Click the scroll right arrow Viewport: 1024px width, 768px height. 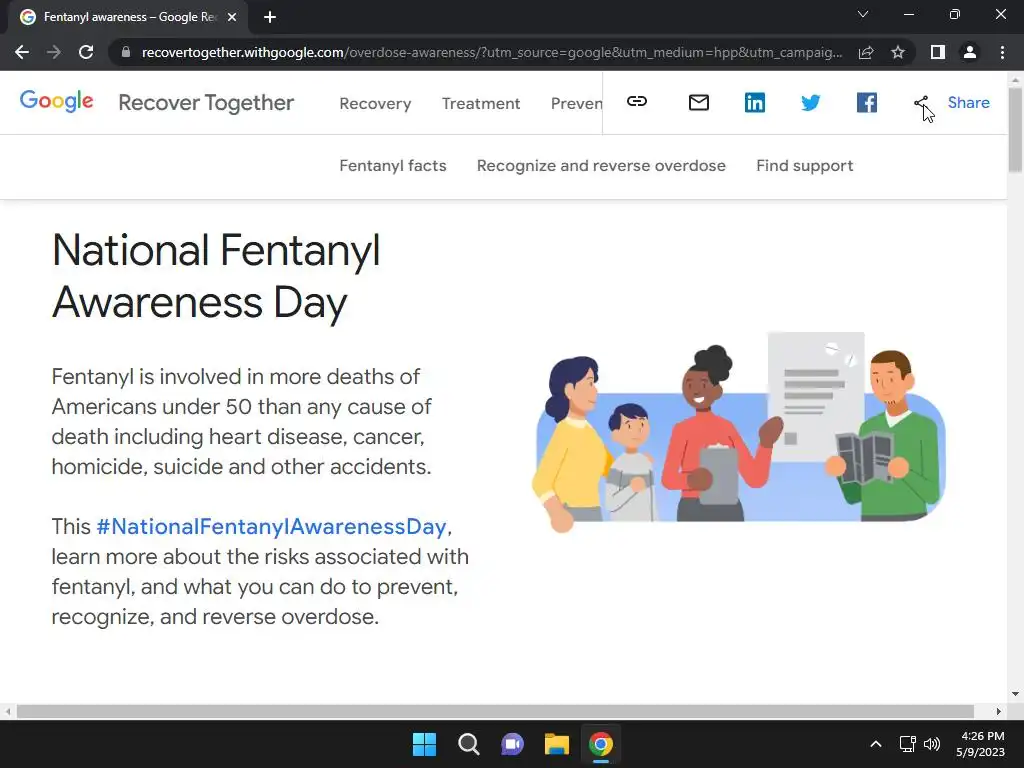point(999,711)
